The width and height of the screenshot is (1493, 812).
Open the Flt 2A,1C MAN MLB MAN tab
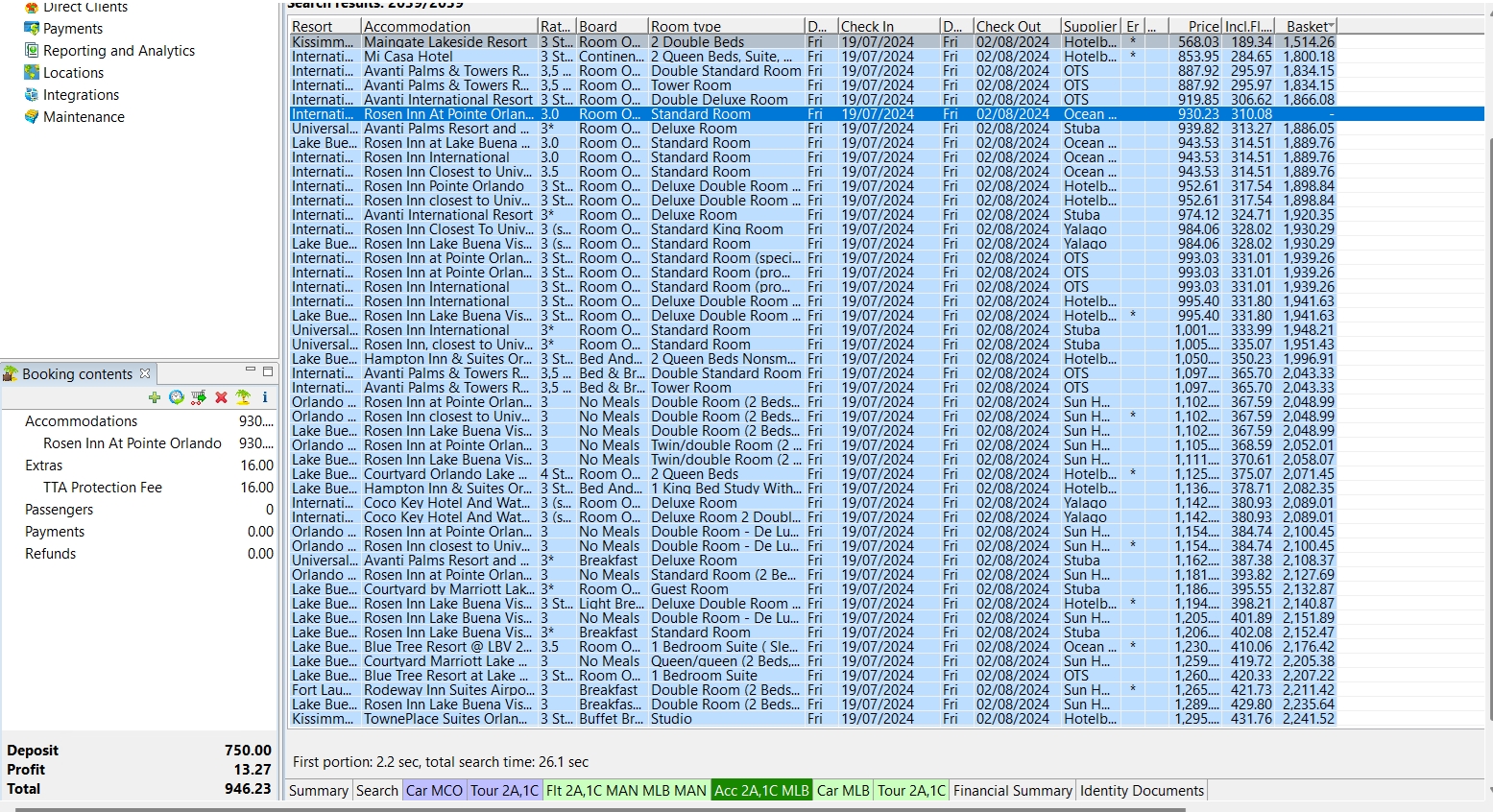click(626, 791)
